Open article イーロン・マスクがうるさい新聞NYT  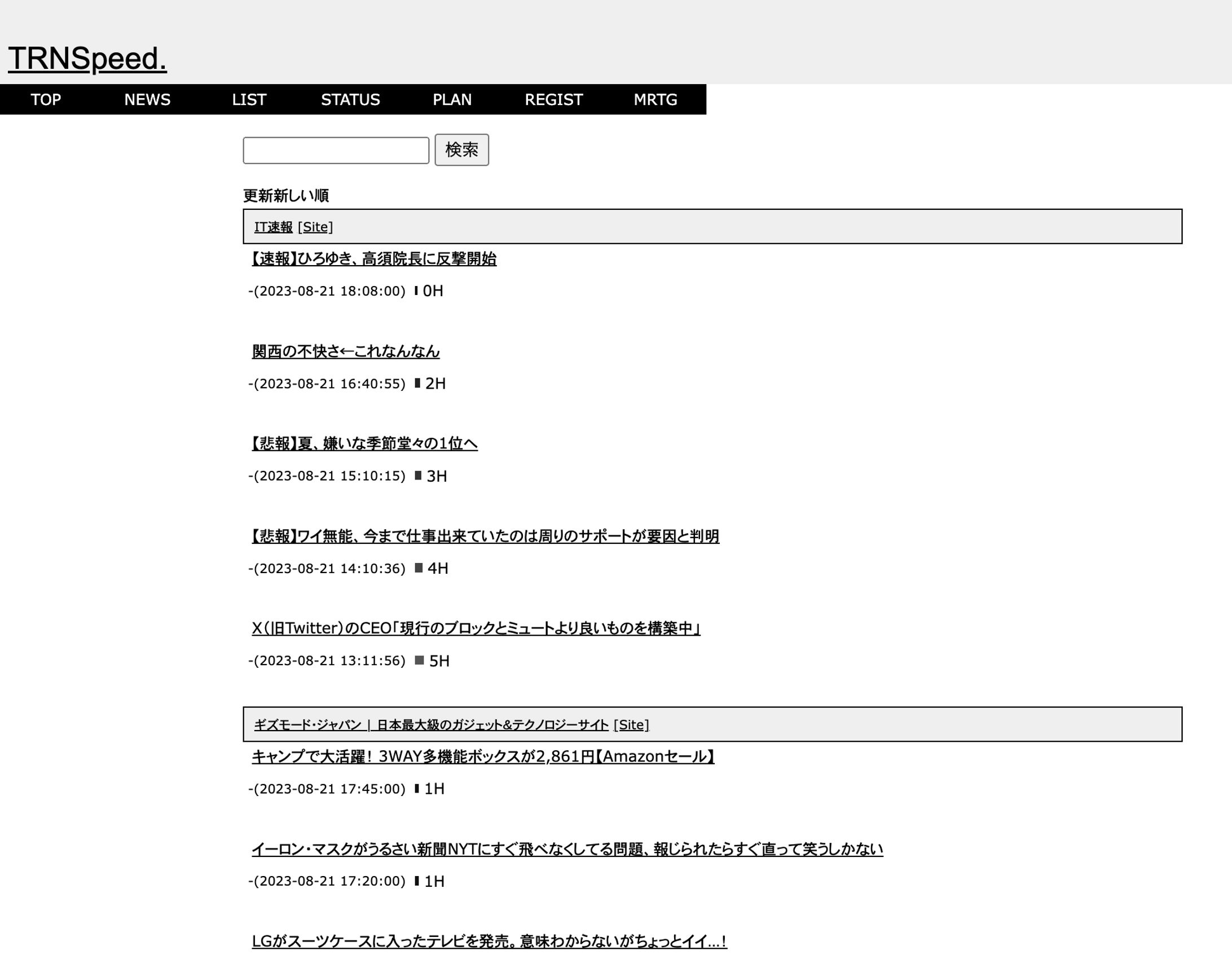pyautogui.click(x=567, y=849)
